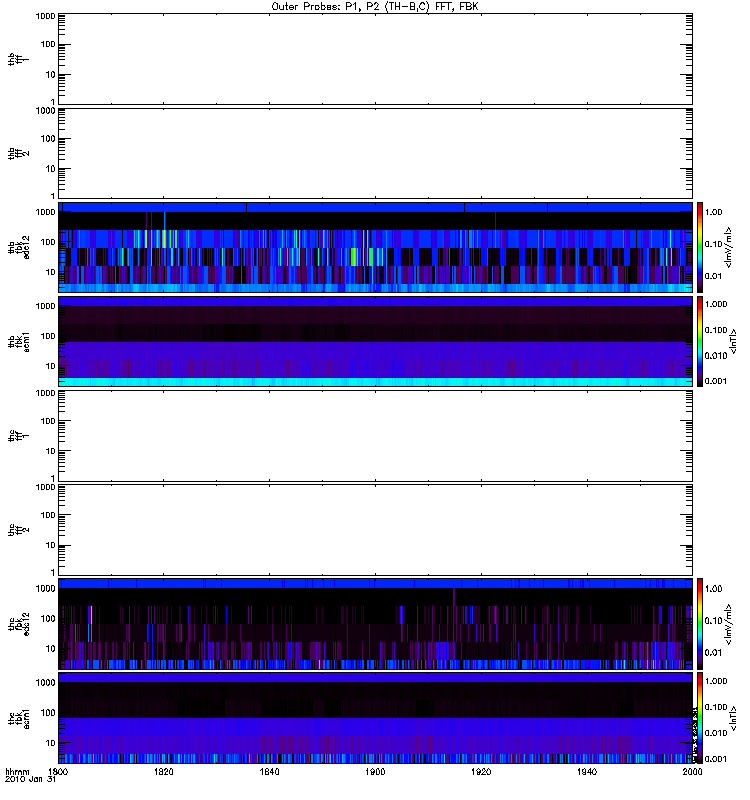The height and width of the screenshot is (800, 750).
Task: Click inside the thc fbk edc12 spectrogram
Action: point(375,624)
